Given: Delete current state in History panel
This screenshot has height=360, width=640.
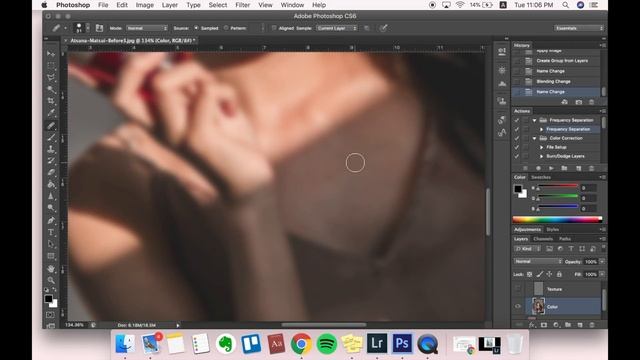Looking at the screenshot, I should 591,102.
